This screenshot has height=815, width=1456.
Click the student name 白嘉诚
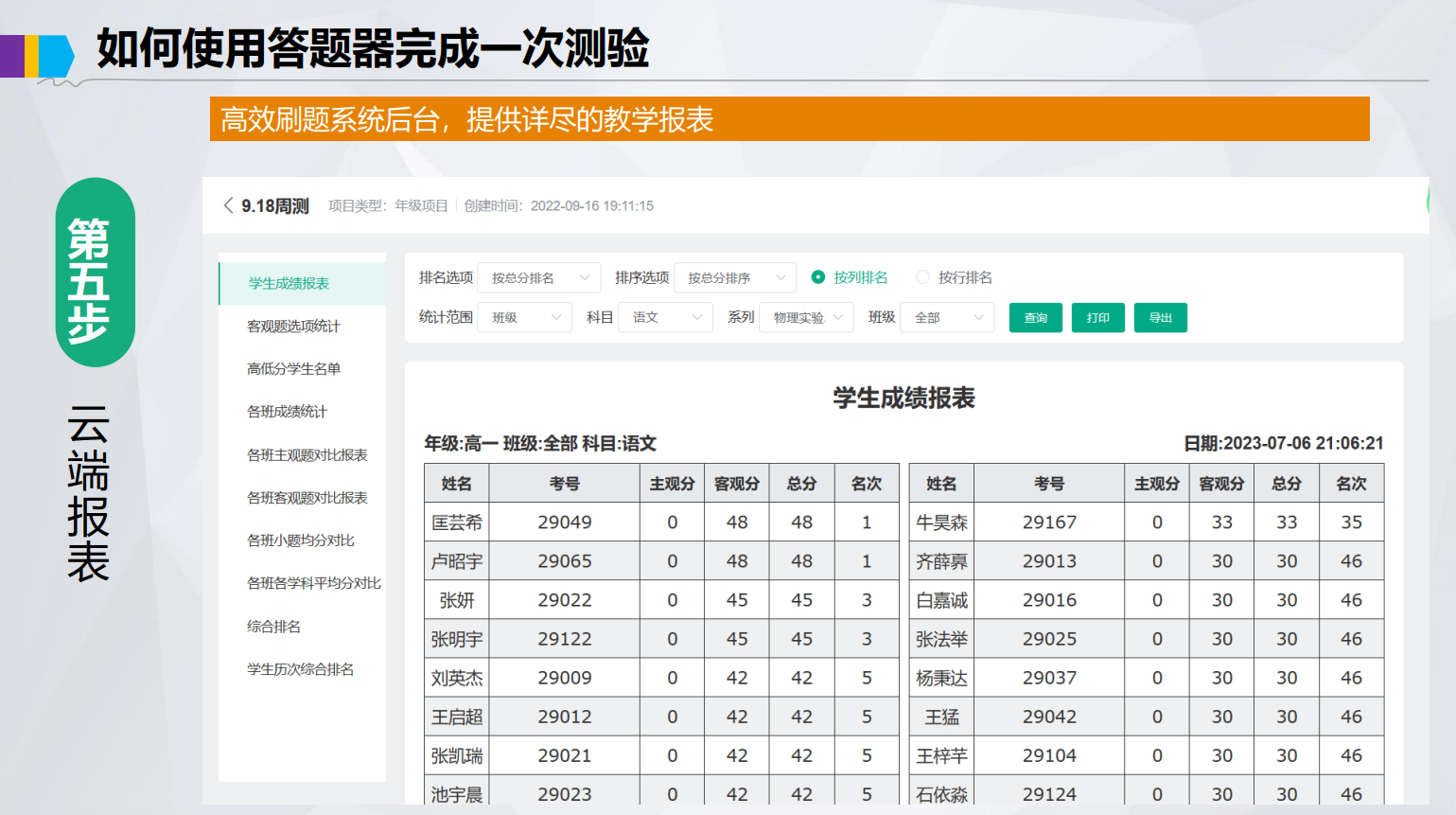(941, 600)
